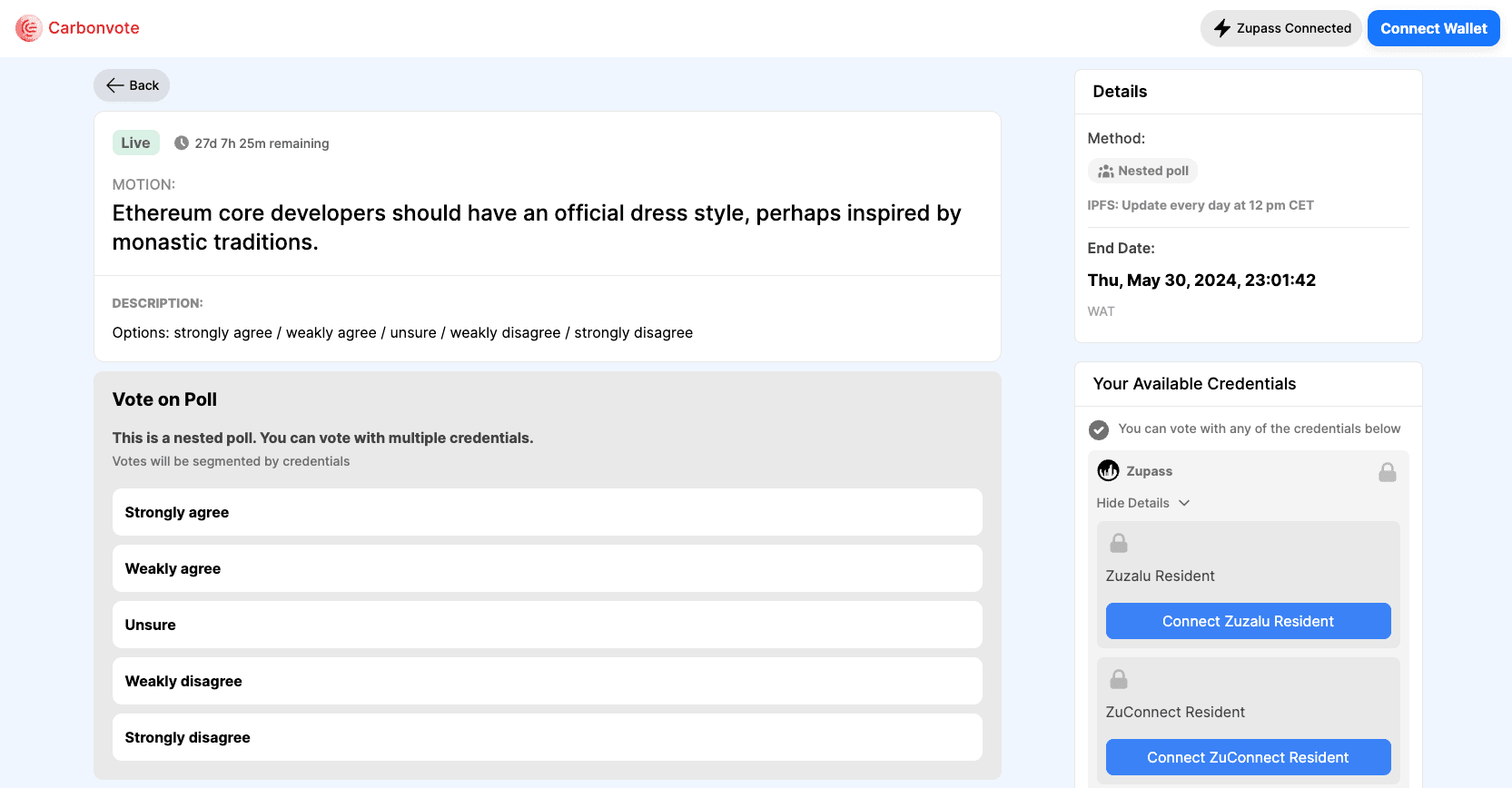This screenshot has width=1512, height=788.
Task: Click the Carbonvote logo icon
Action: 29,28
